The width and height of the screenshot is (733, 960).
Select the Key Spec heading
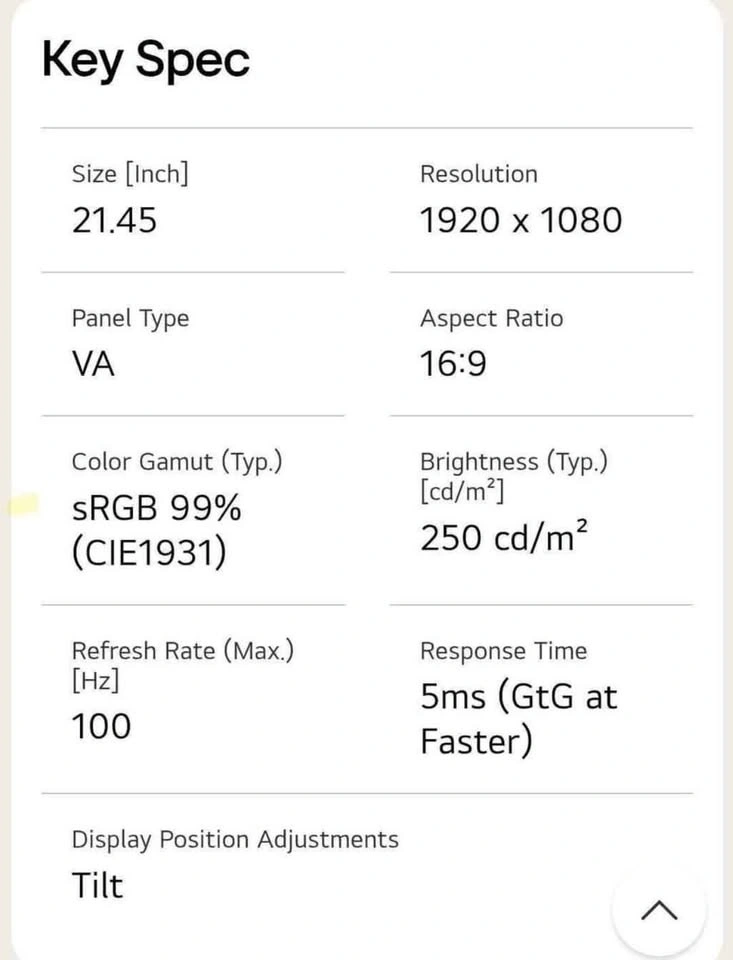click(146, 60)
